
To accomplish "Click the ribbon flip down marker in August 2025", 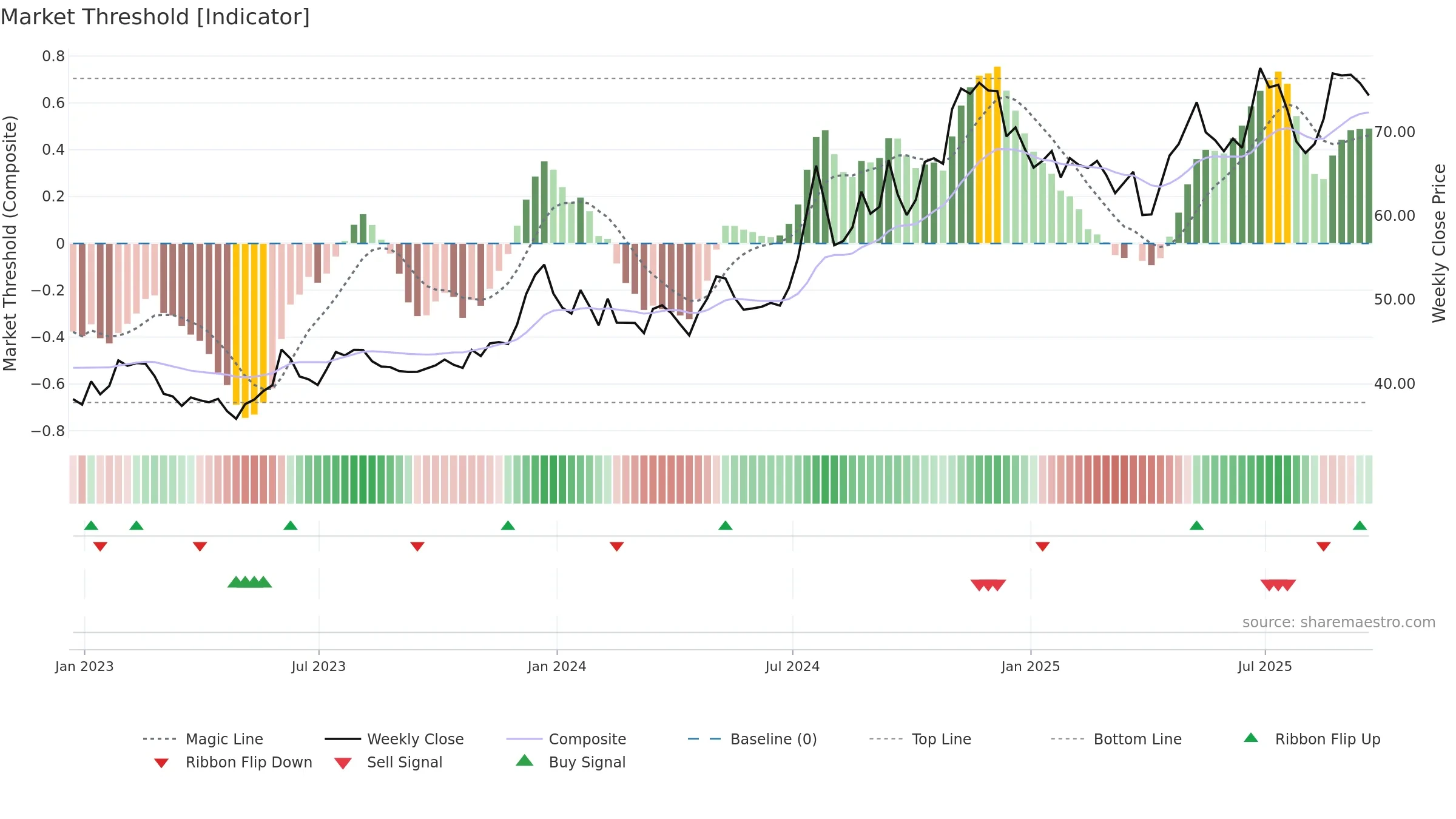I will coord(1324,547).
